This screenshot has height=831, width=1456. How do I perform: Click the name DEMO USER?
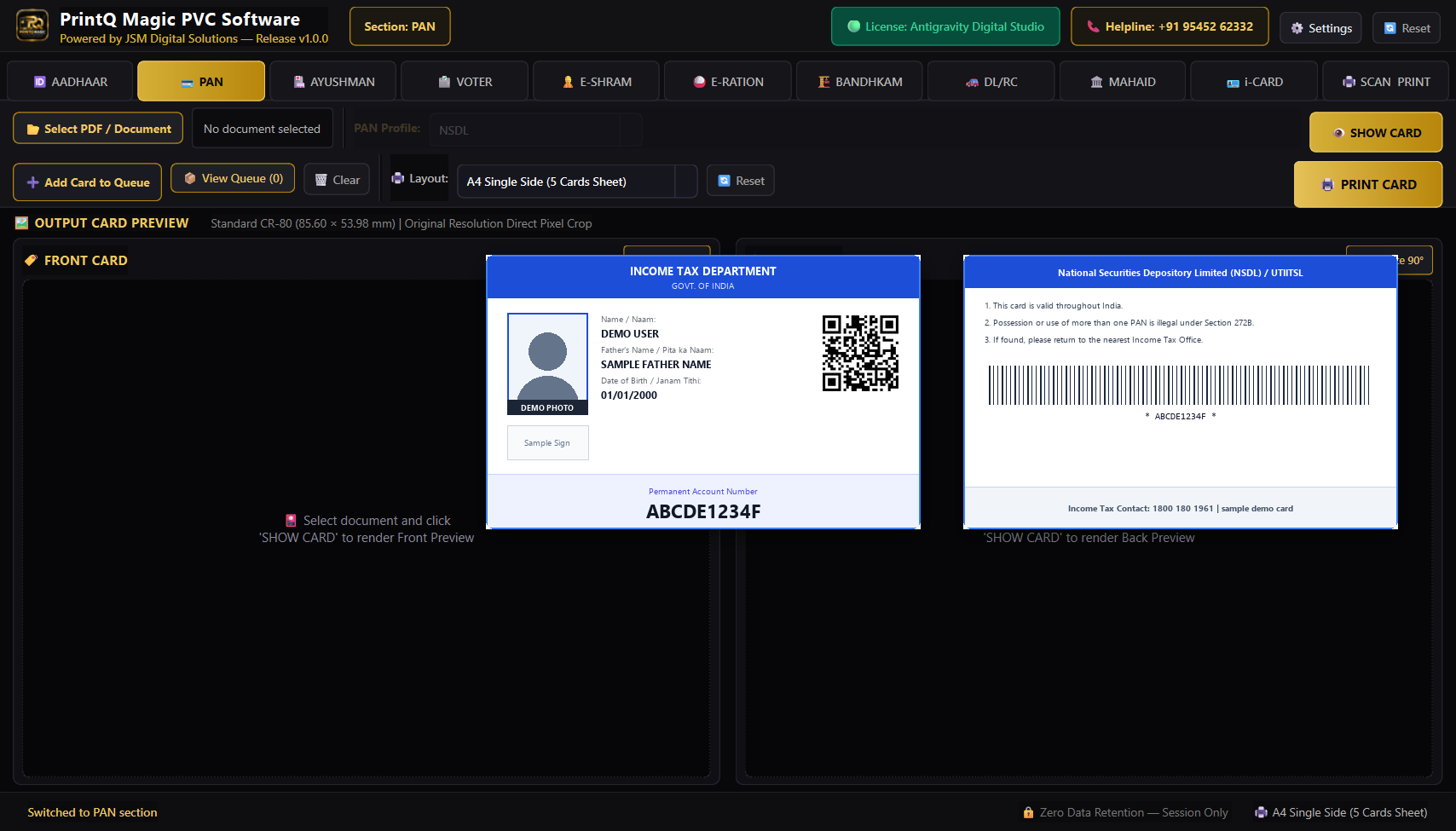click(630, 334)
